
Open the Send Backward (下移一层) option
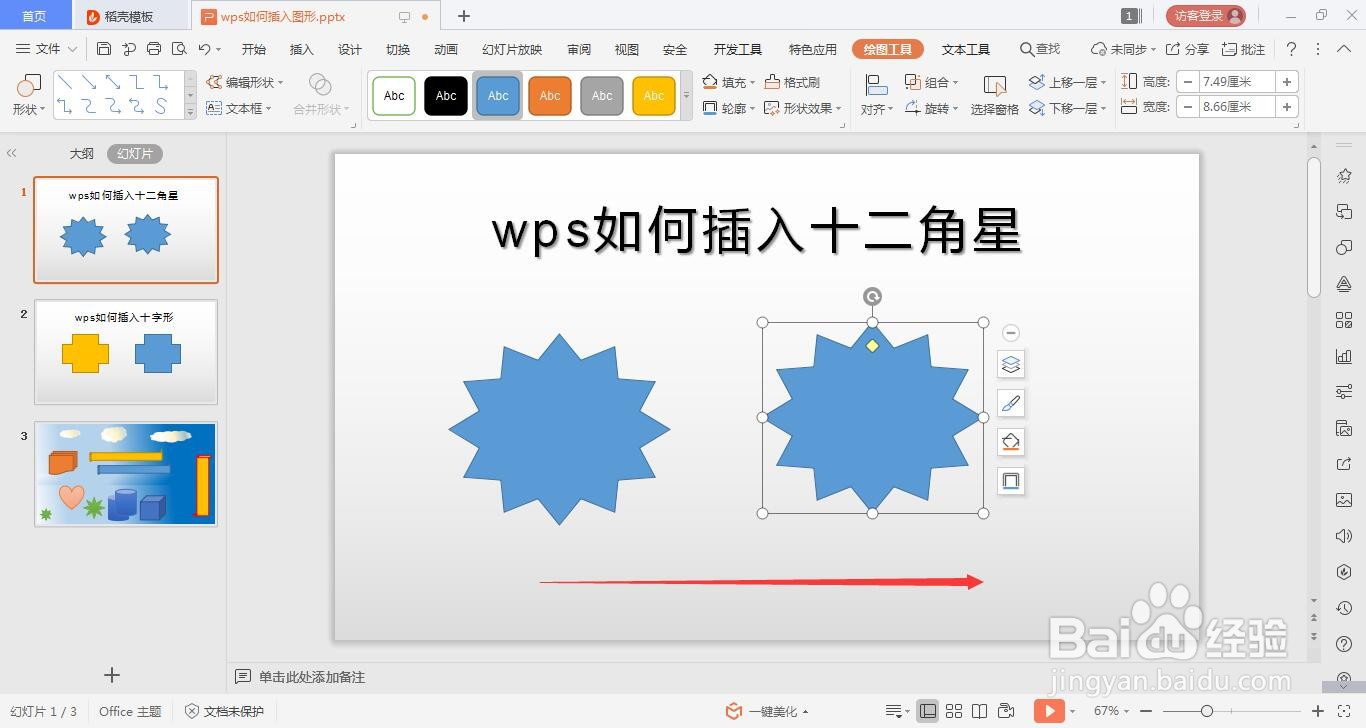pos(1068,108)
